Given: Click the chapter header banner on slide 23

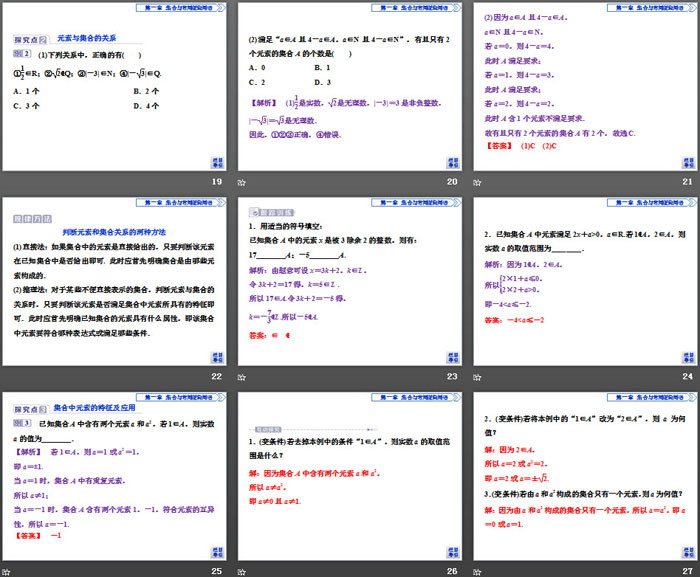Looking at the screenshot, I should point(416,202).
